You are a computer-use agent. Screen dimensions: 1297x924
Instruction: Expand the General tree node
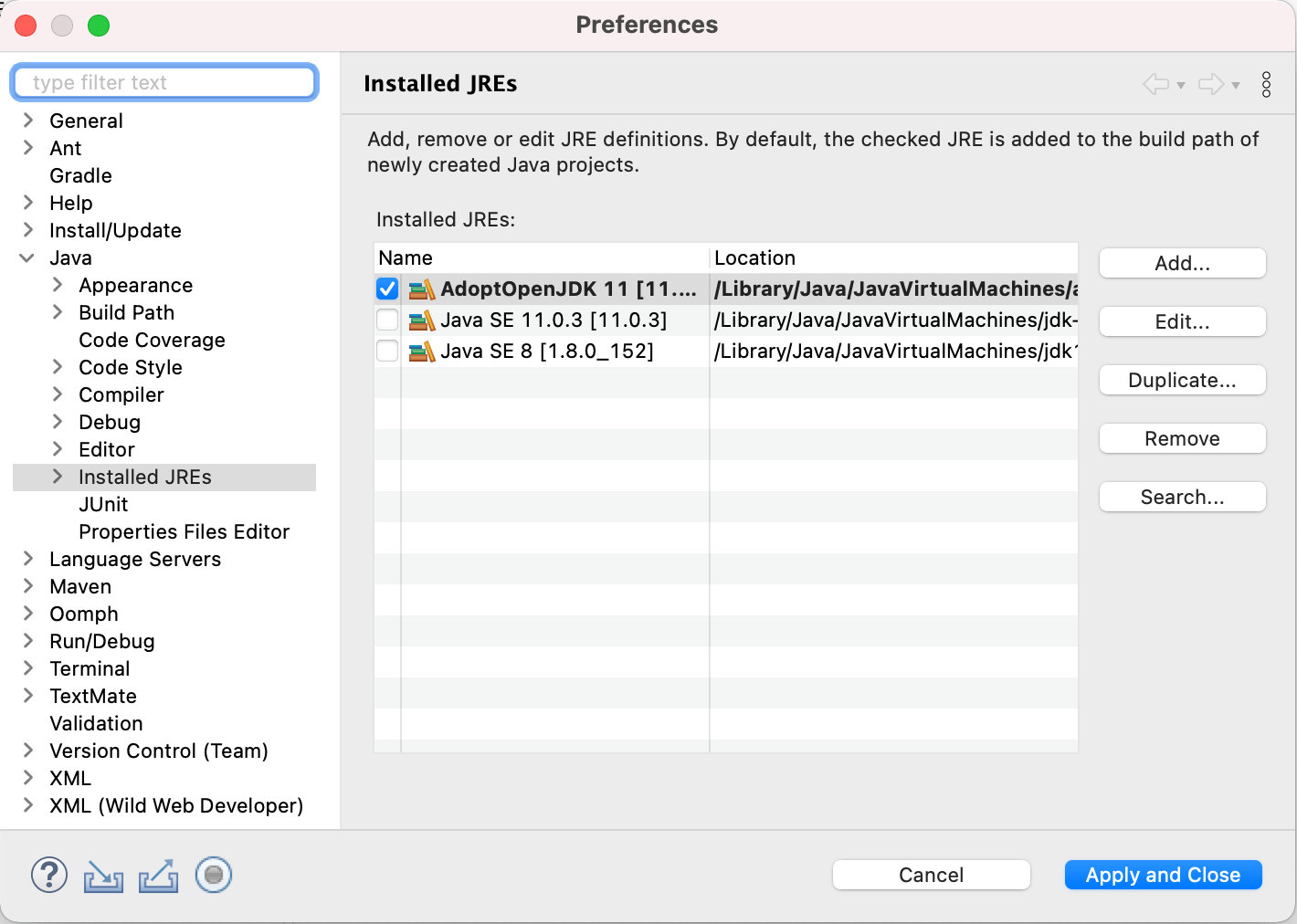28,121
